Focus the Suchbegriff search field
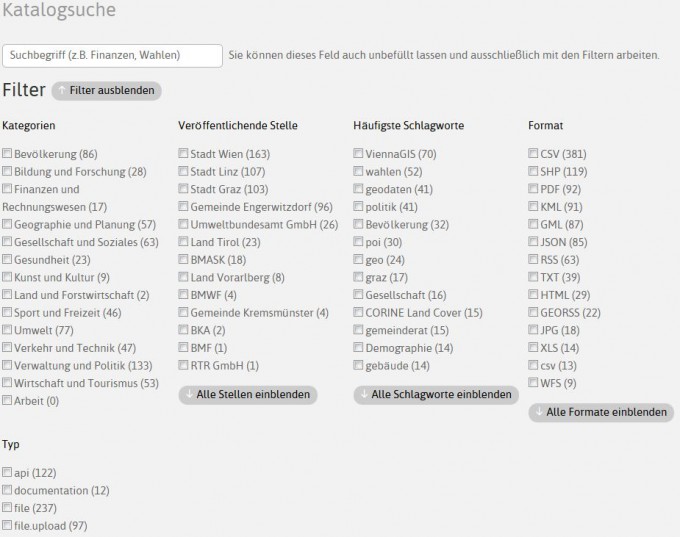The image size is (680, 537). [x=112, y=56]
